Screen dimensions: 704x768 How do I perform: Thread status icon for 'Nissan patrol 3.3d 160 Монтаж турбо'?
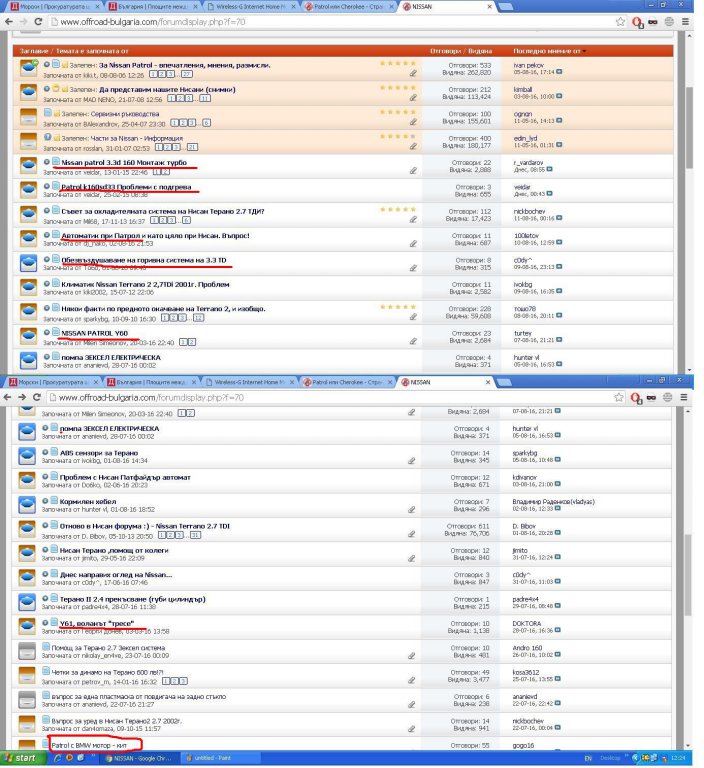tap(28, 166)
